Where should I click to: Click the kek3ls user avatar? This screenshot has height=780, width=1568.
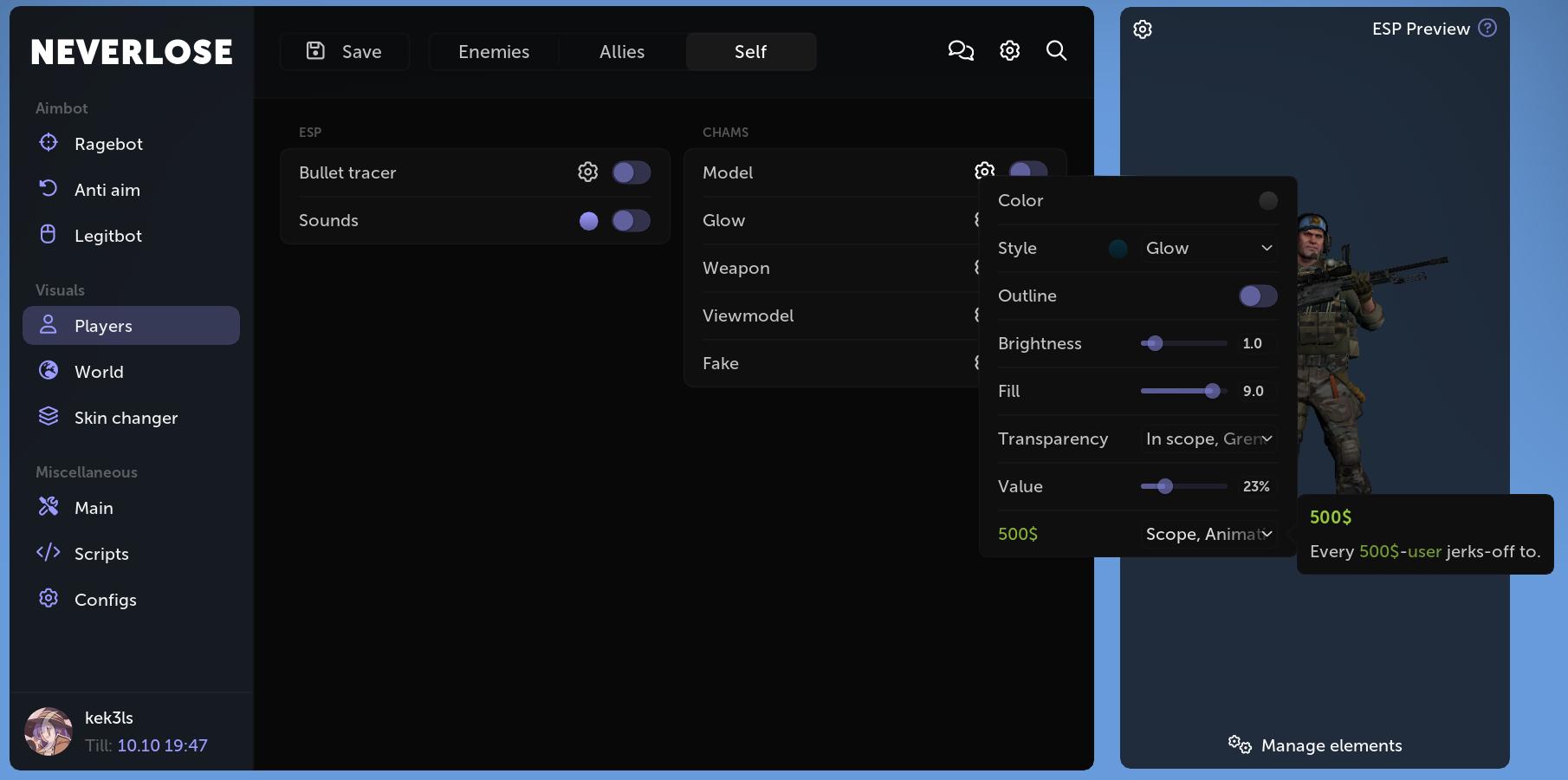(49, 731)
